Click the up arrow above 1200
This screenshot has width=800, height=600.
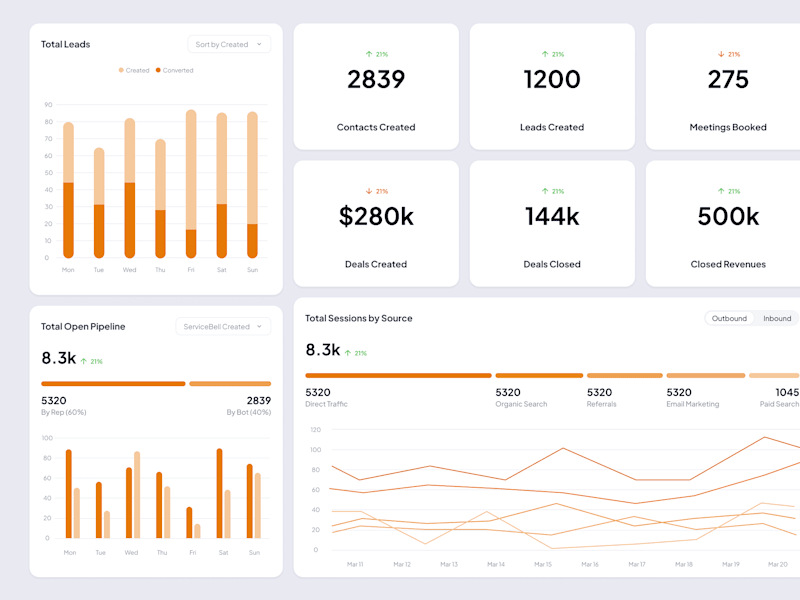pos(545,54)
